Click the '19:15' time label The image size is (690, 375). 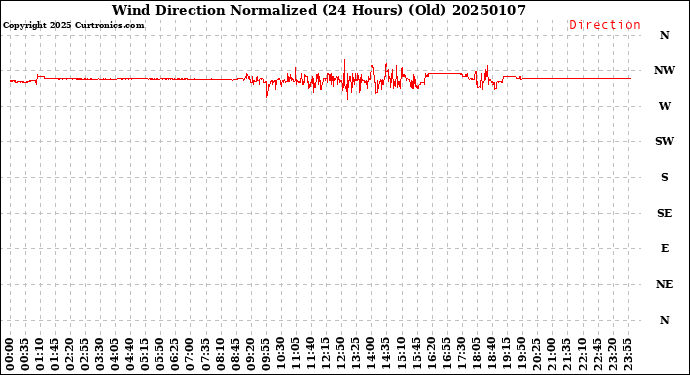coord(506,355)
